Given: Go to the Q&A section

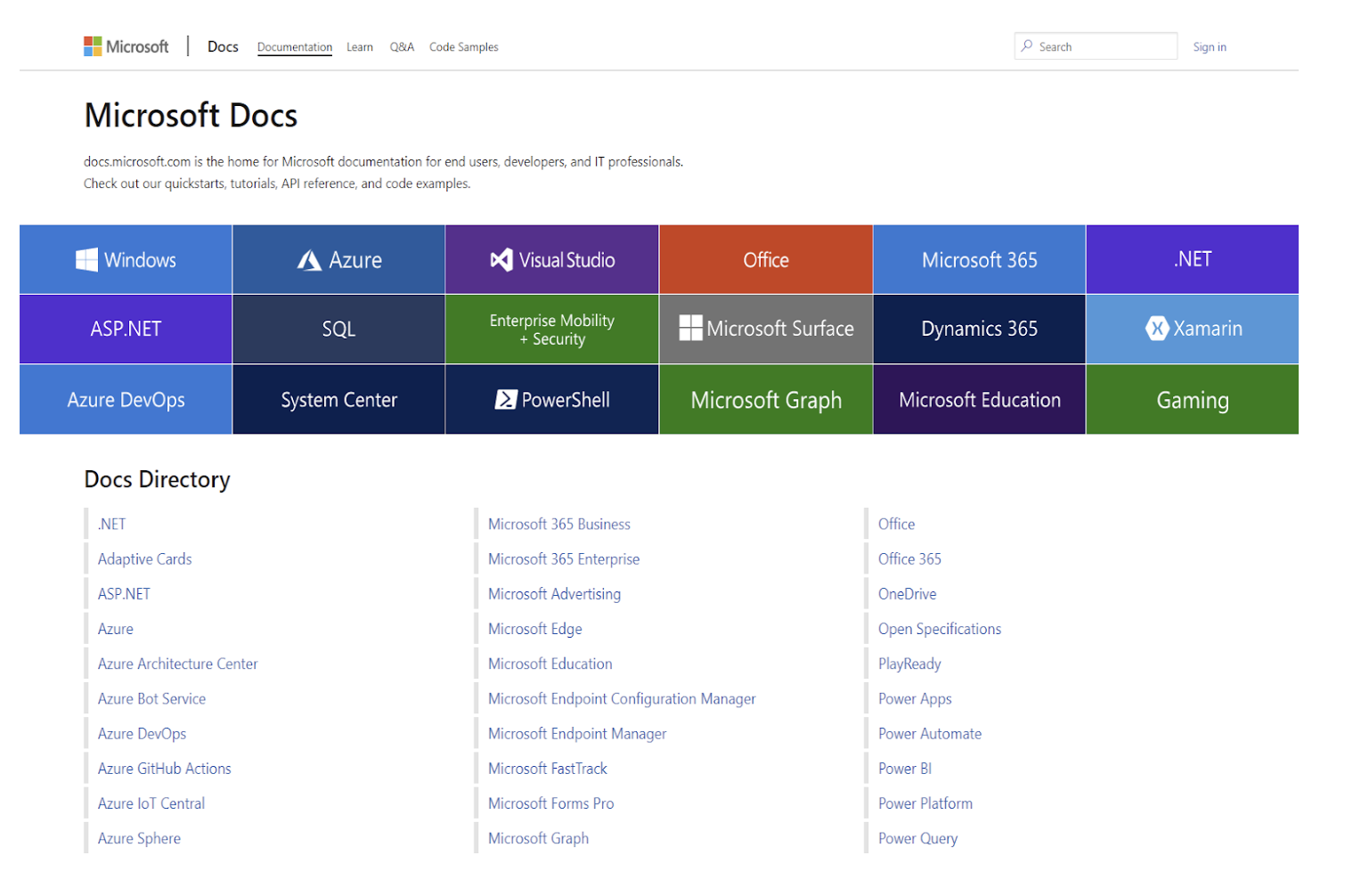Looking at the screenshot, I should point(402,47).
